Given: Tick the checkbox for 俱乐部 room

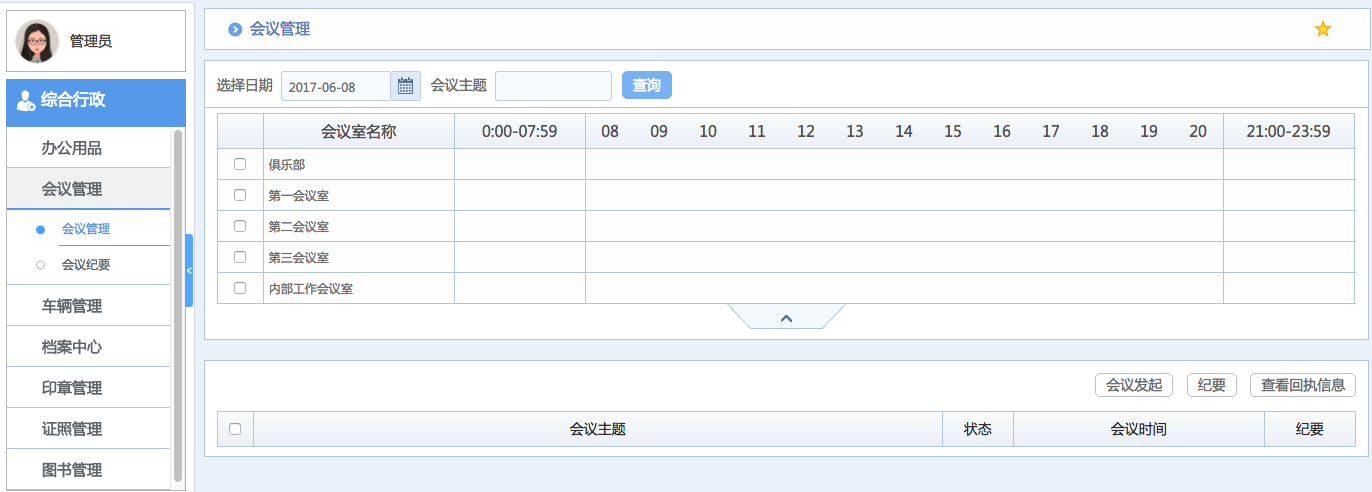Looking at the screenshot, I should (240, 164).
